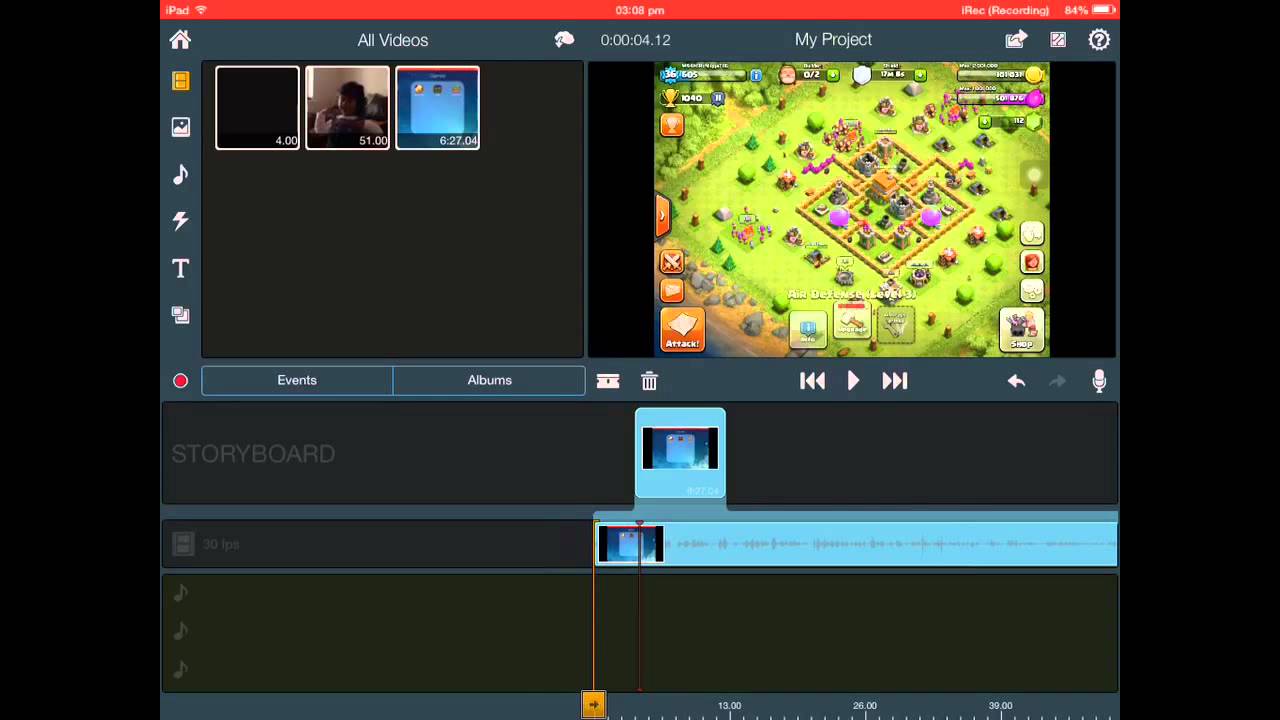Viewport: 1280px width, 720px height.
Task: Click the 0:00:04.12 timecode display
Action: tap(635, 40)
